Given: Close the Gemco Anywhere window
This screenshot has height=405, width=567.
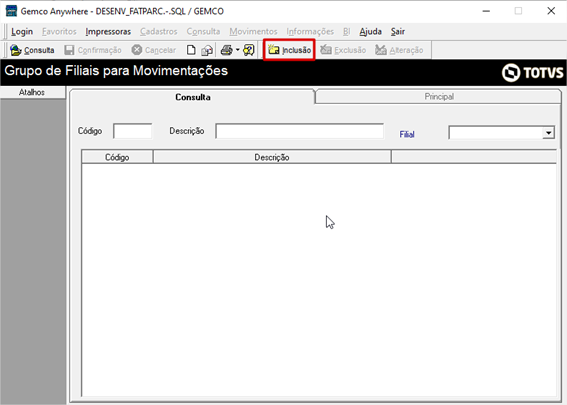Looking at the screenshot, I should 551,11.
